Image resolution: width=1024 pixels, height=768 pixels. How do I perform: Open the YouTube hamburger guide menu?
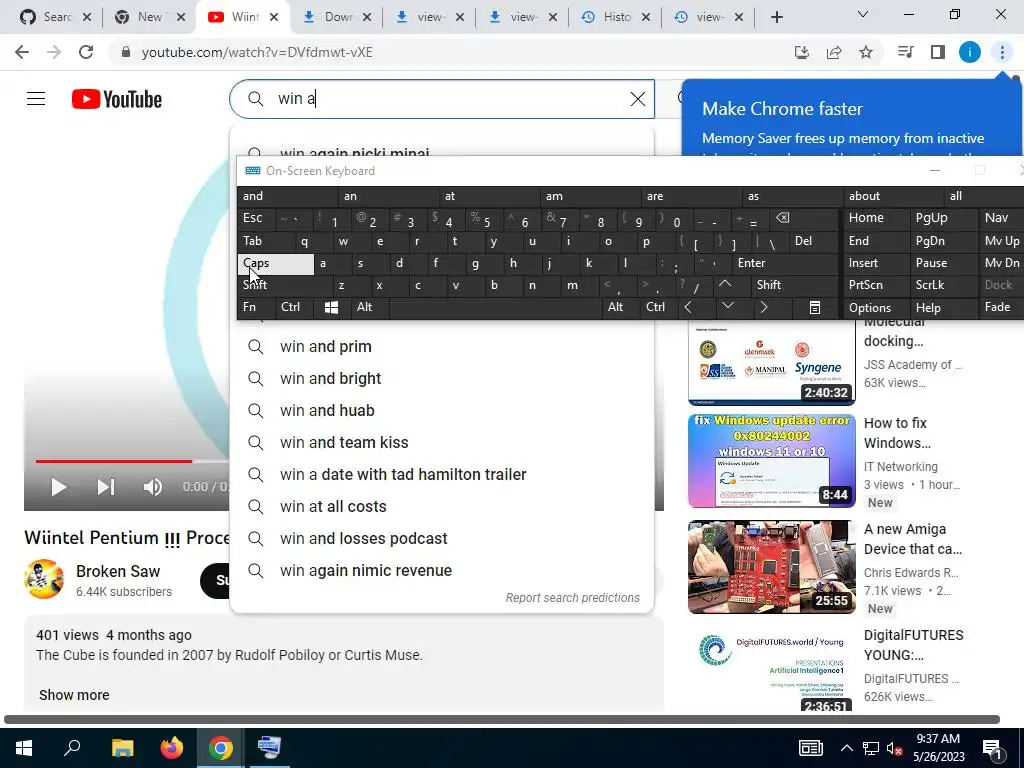pos(36,99)
